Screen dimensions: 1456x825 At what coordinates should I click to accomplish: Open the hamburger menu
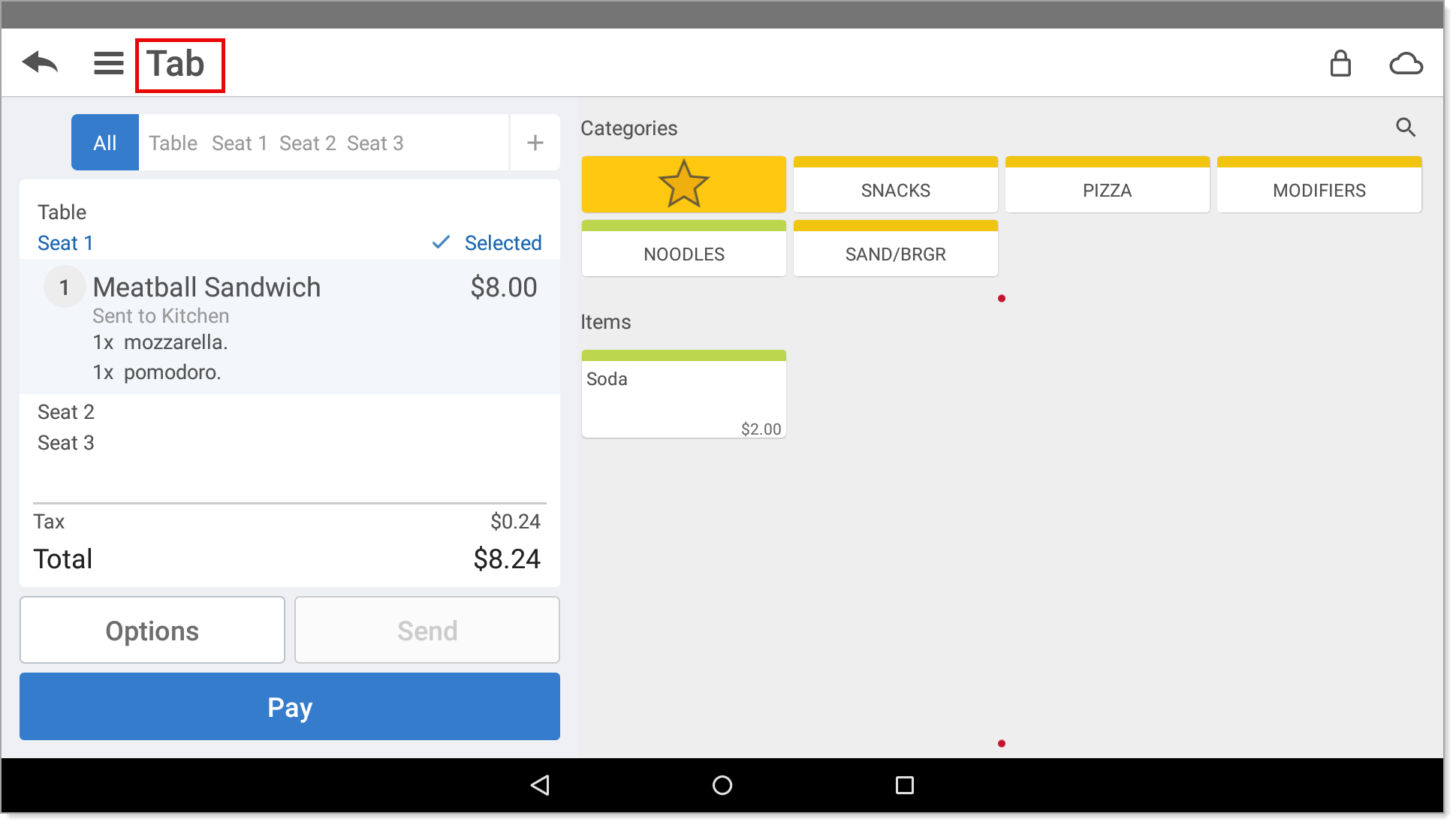(x=108, y=63)
